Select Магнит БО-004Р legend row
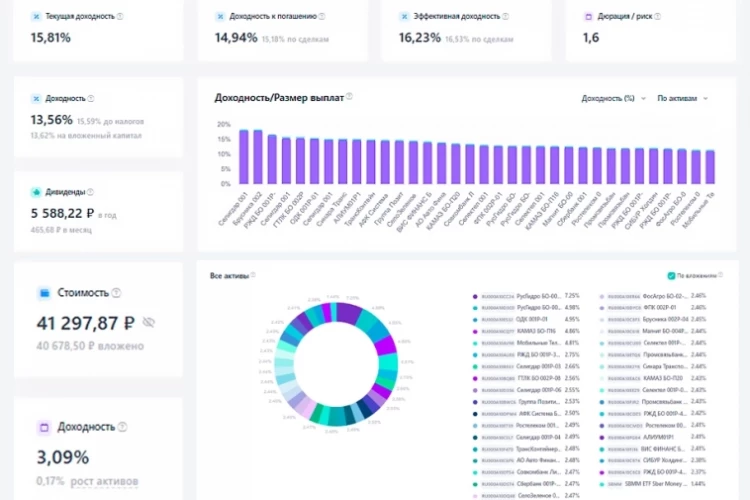Image resolution: width=750 pixels, height=500 pixels. [x=653, y=332]
